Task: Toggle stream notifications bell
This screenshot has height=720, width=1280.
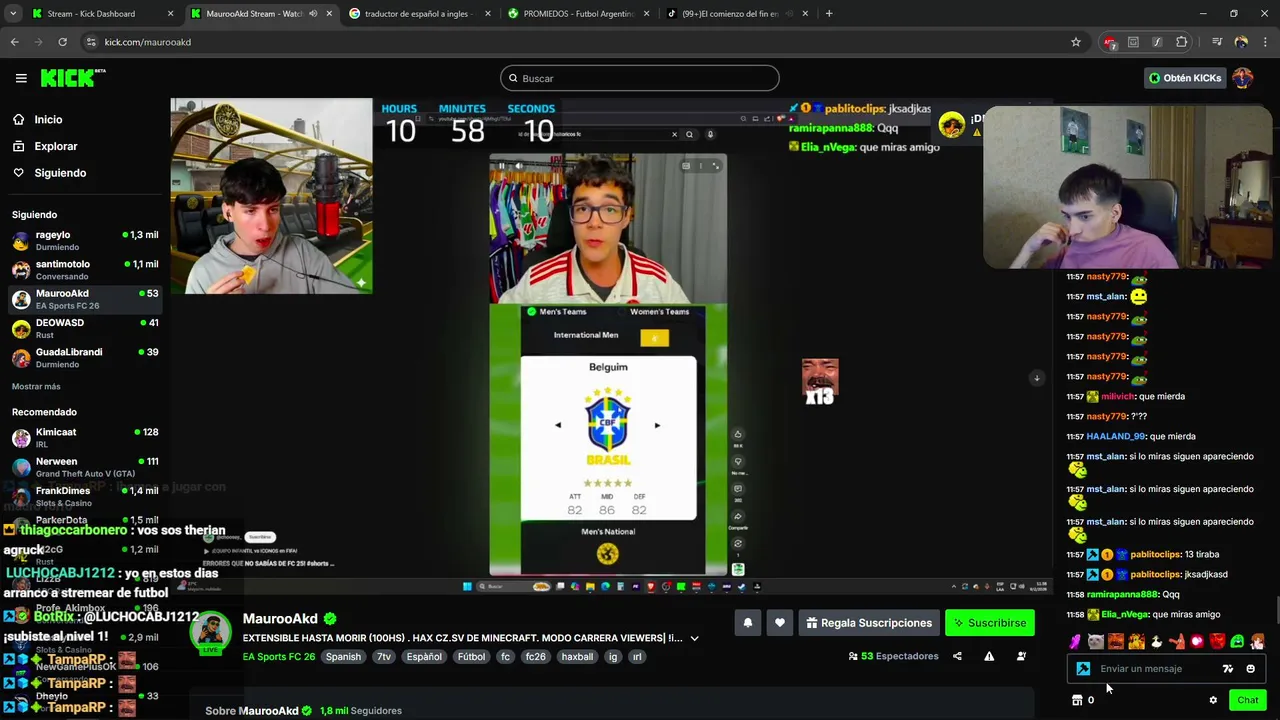Action: 747,623
